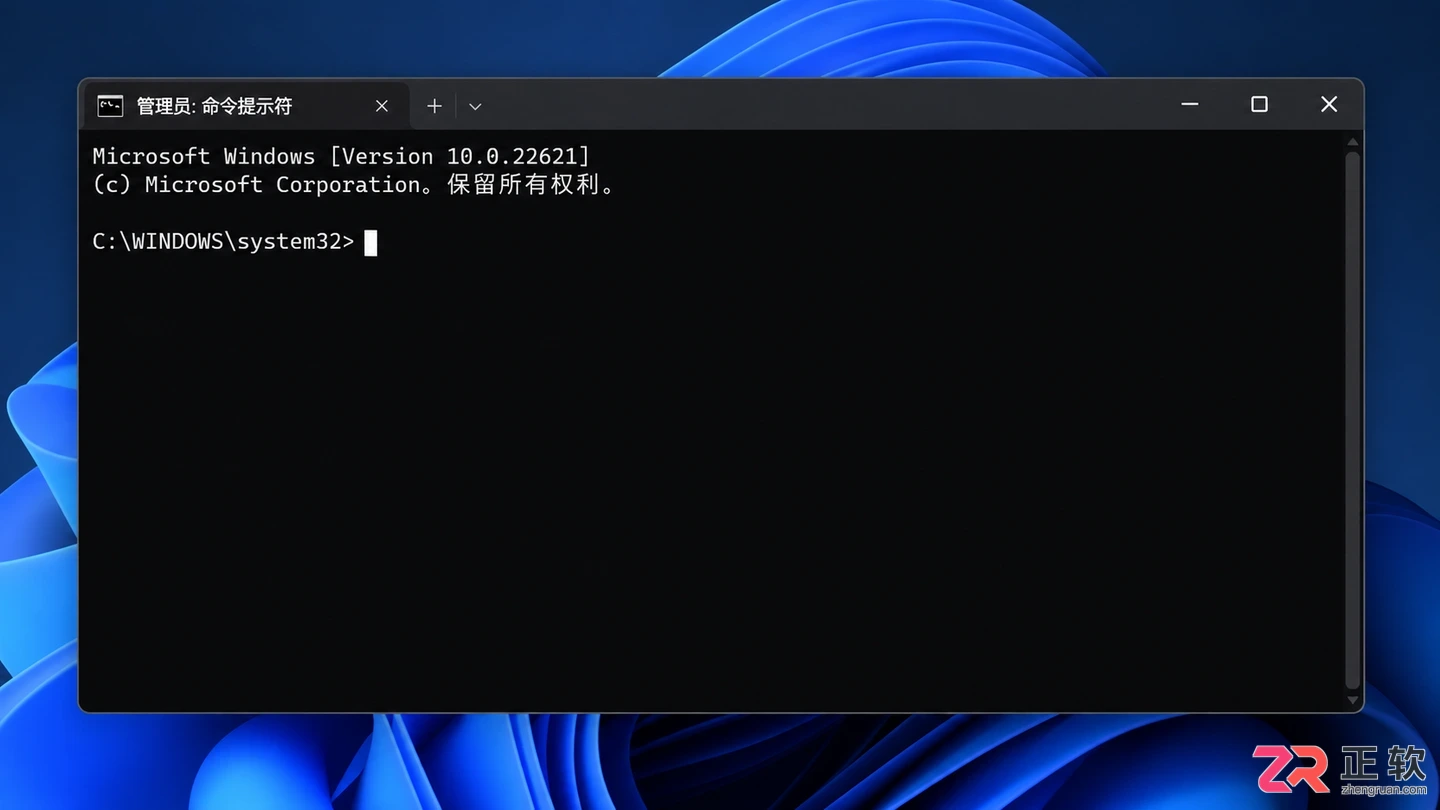Click the Microsoft Windows version line
The height and width of the screenshot is (810, 1440).
[x=341, y=156]
